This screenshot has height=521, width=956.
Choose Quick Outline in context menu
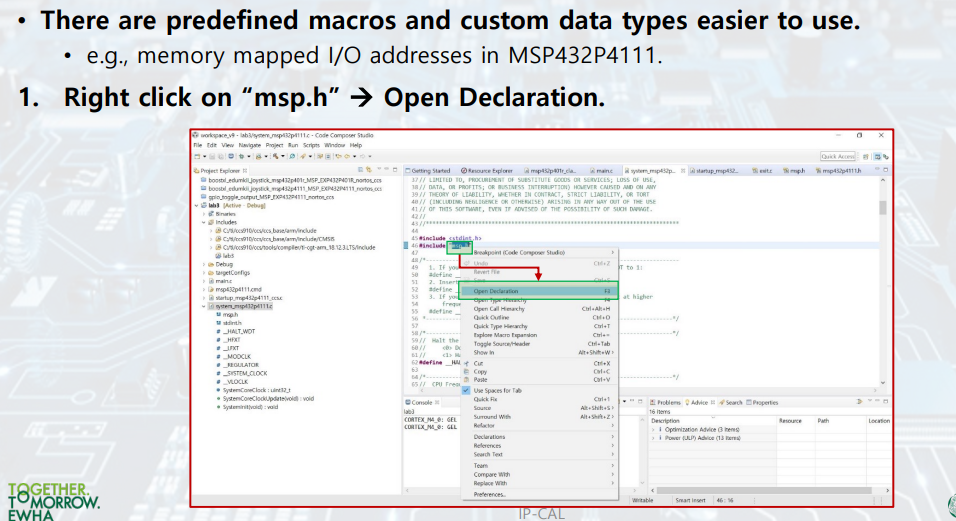click(x=539, y=317)
